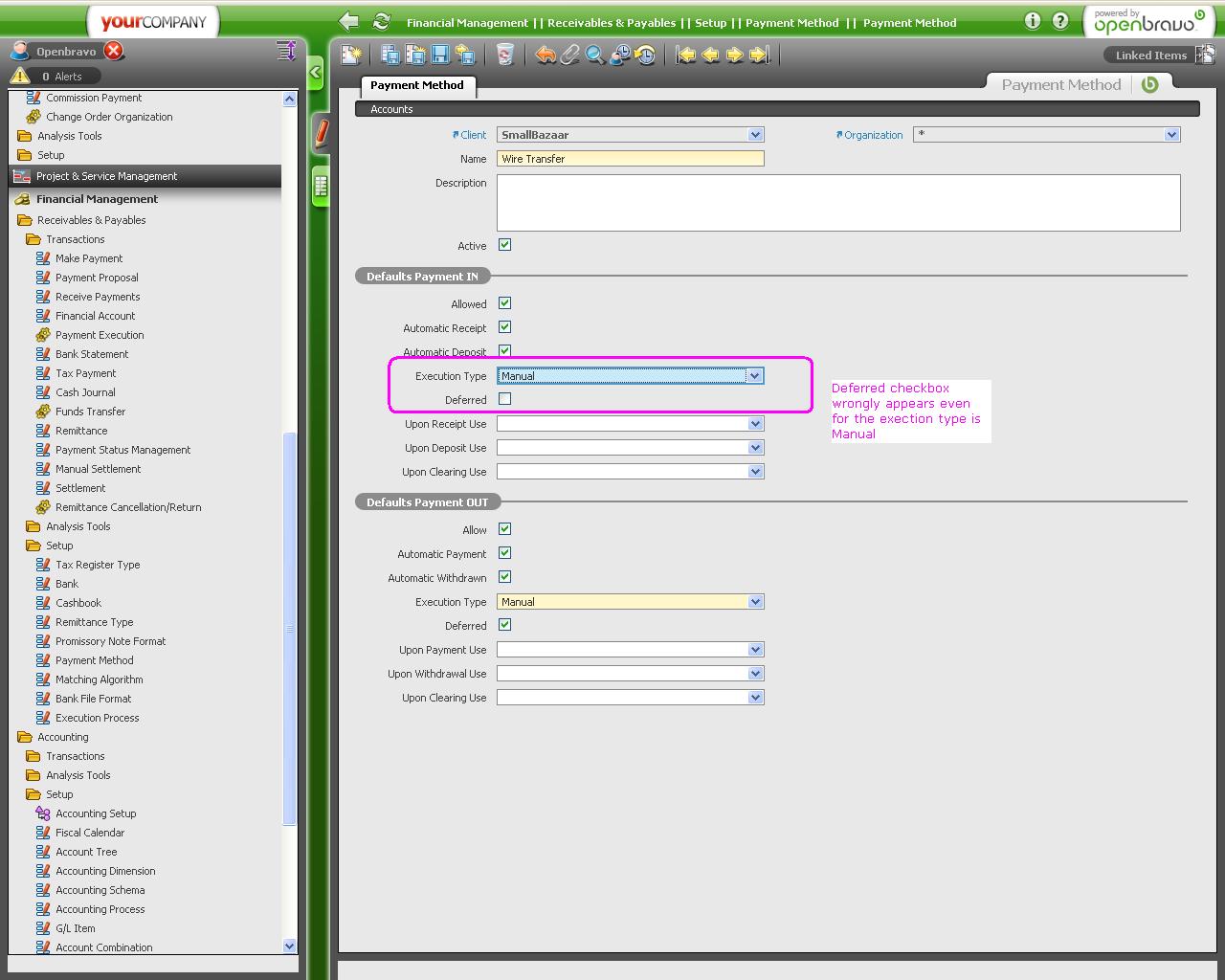
Task: Click the back arrow in header
Action: pos(349,21)
